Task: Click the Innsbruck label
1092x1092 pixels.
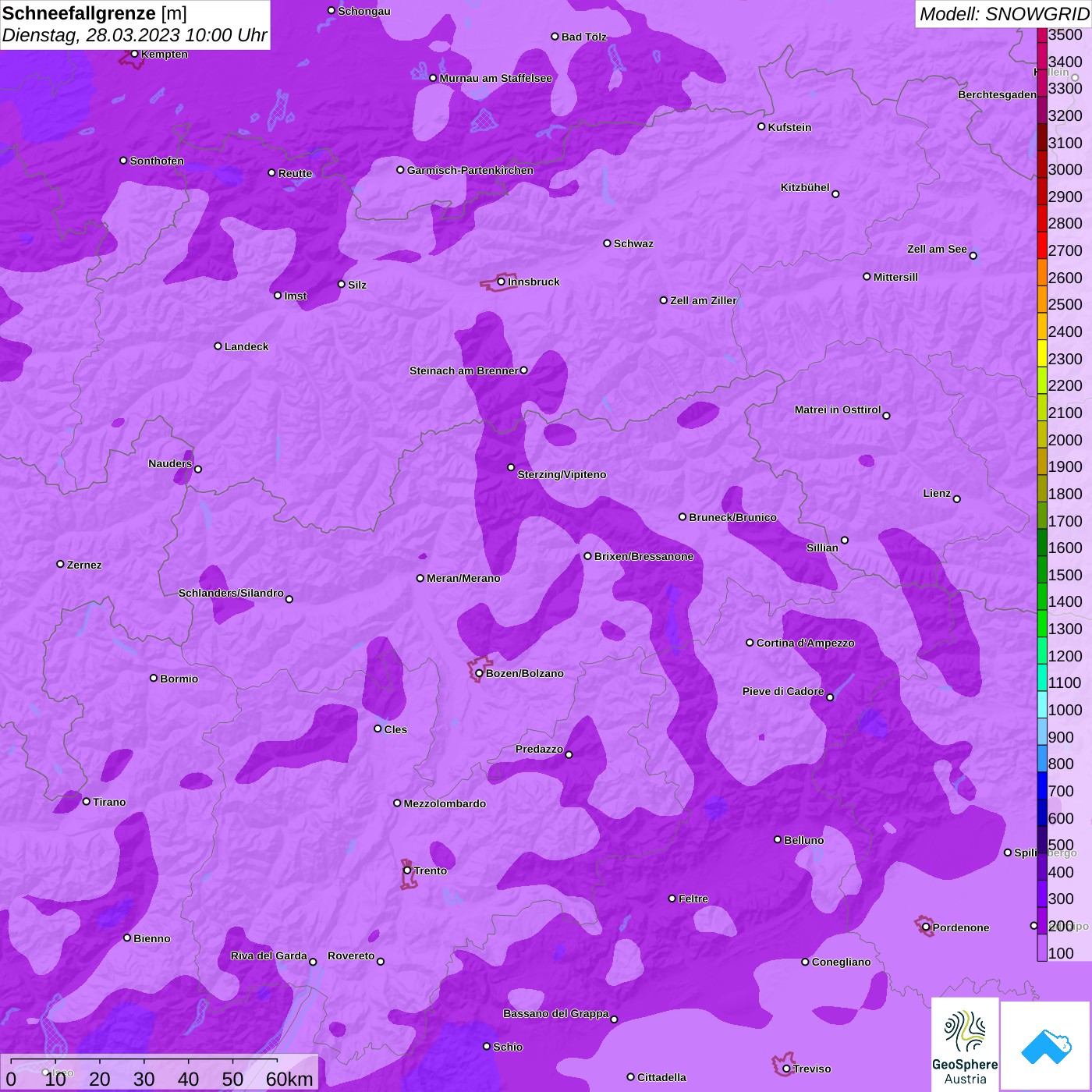Action: pyautogui.click(x=534, y=282)
